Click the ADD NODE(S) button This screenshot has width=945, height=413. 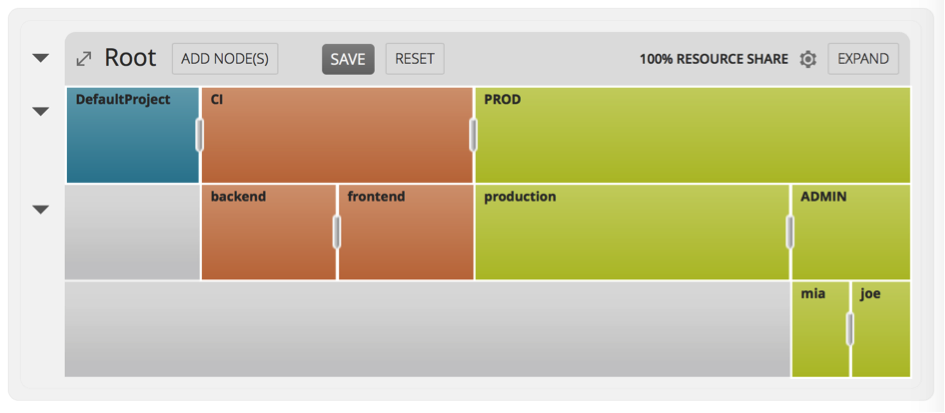coord(225,58)
